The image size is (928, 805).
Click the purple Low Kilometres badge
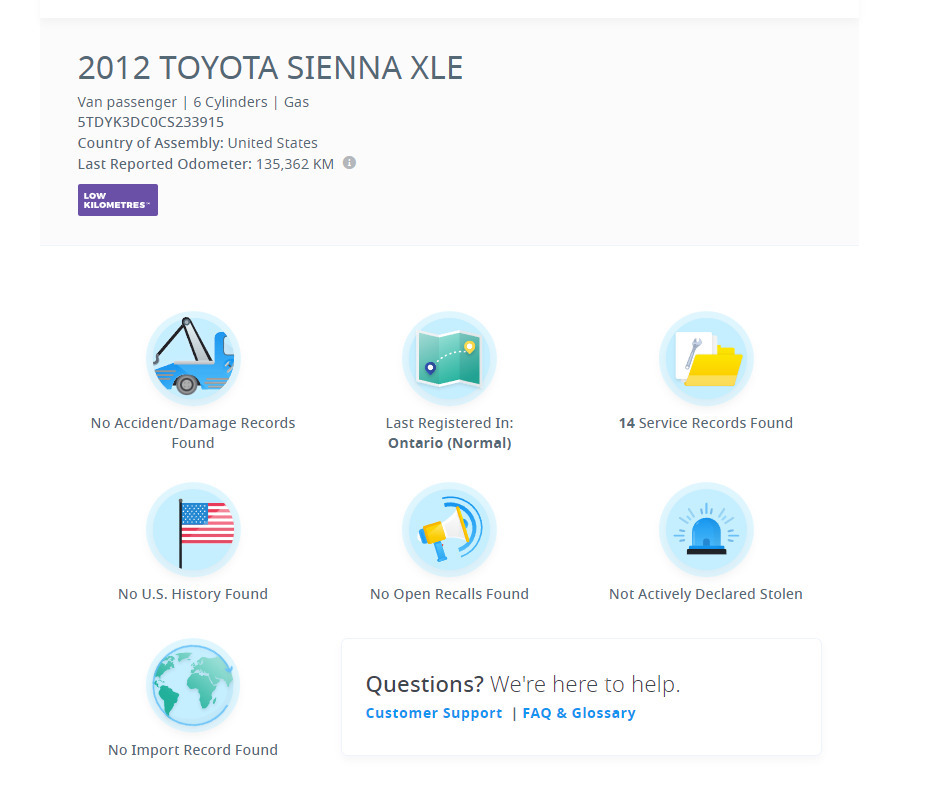click(117, 200)
